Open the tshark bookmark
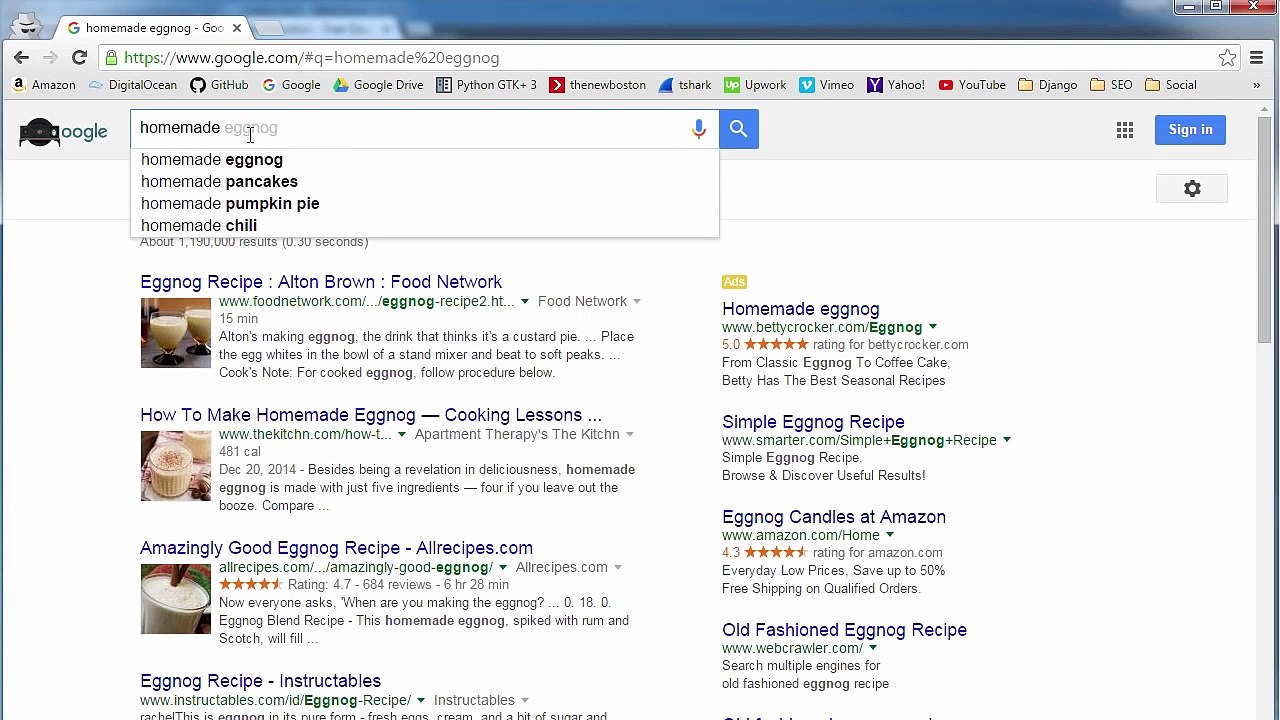 685,85
